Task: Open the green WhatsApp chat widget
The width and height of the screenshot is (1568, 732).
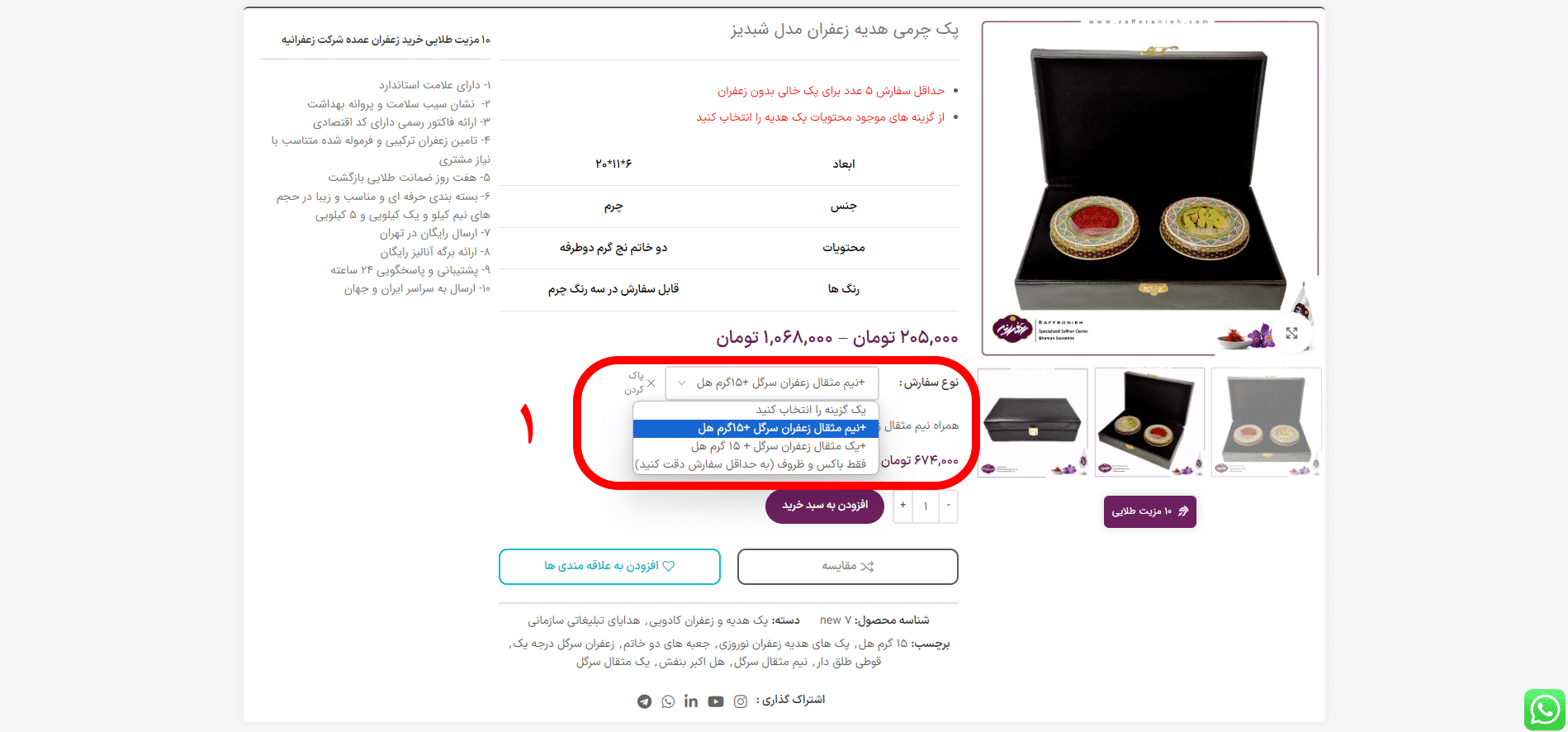Action: coord(1544,710)
